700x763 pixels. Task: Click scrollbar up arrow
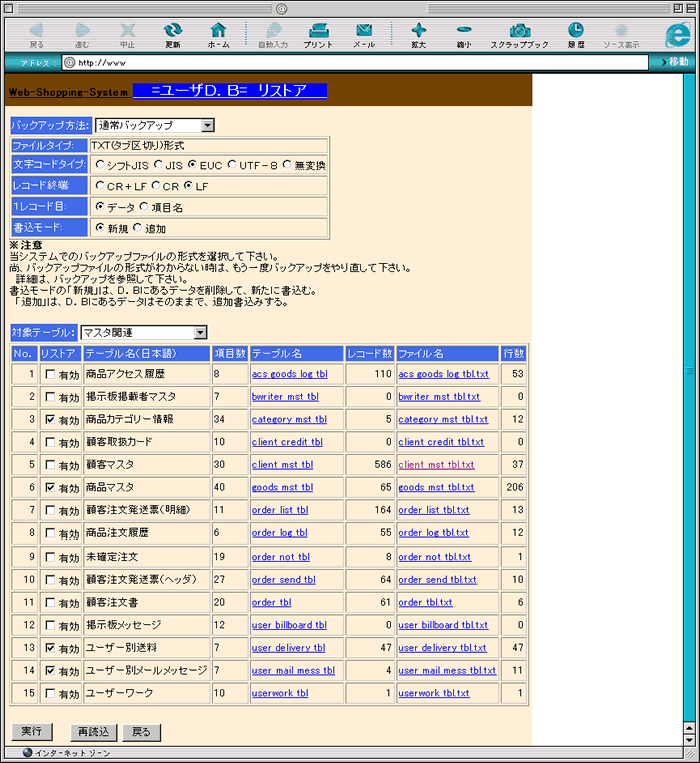689,728
